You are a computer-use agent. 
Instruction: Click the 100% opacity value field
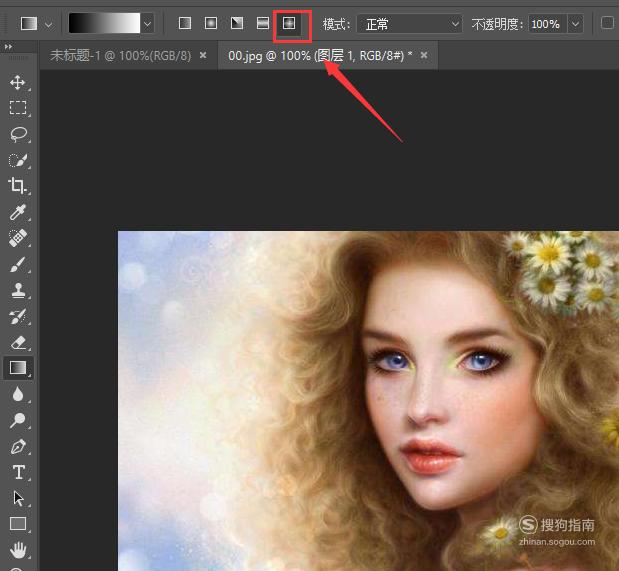[547, 24]
